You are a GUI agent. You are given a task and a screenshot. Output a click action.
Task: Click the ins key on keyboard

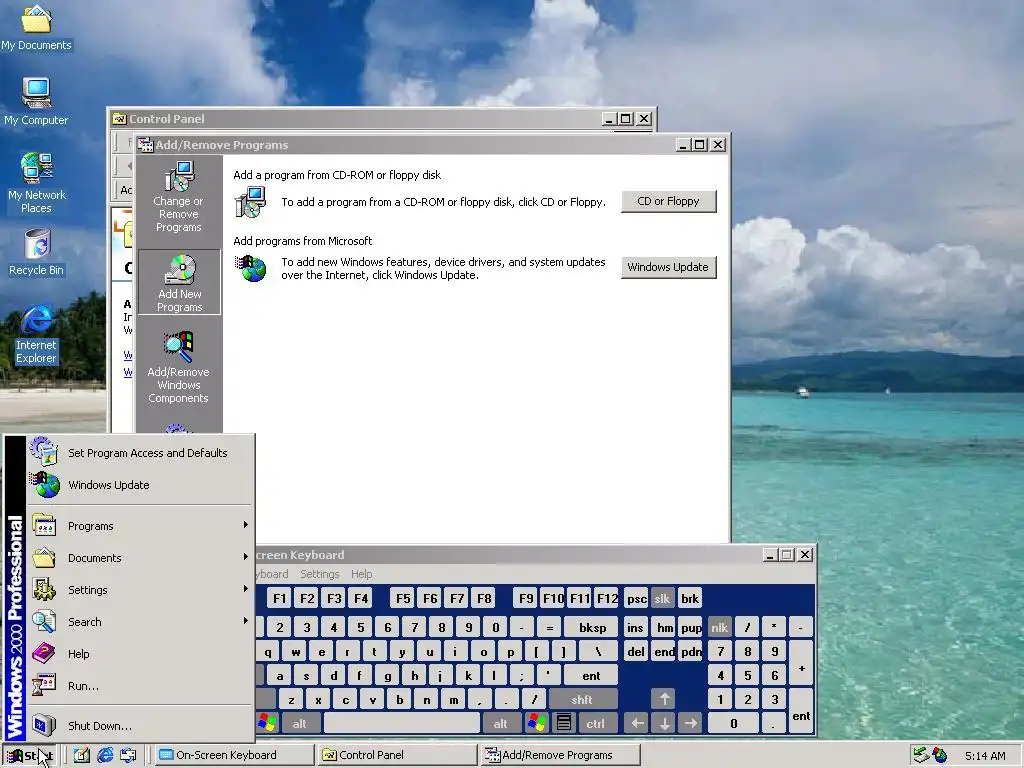click(635, 628)
